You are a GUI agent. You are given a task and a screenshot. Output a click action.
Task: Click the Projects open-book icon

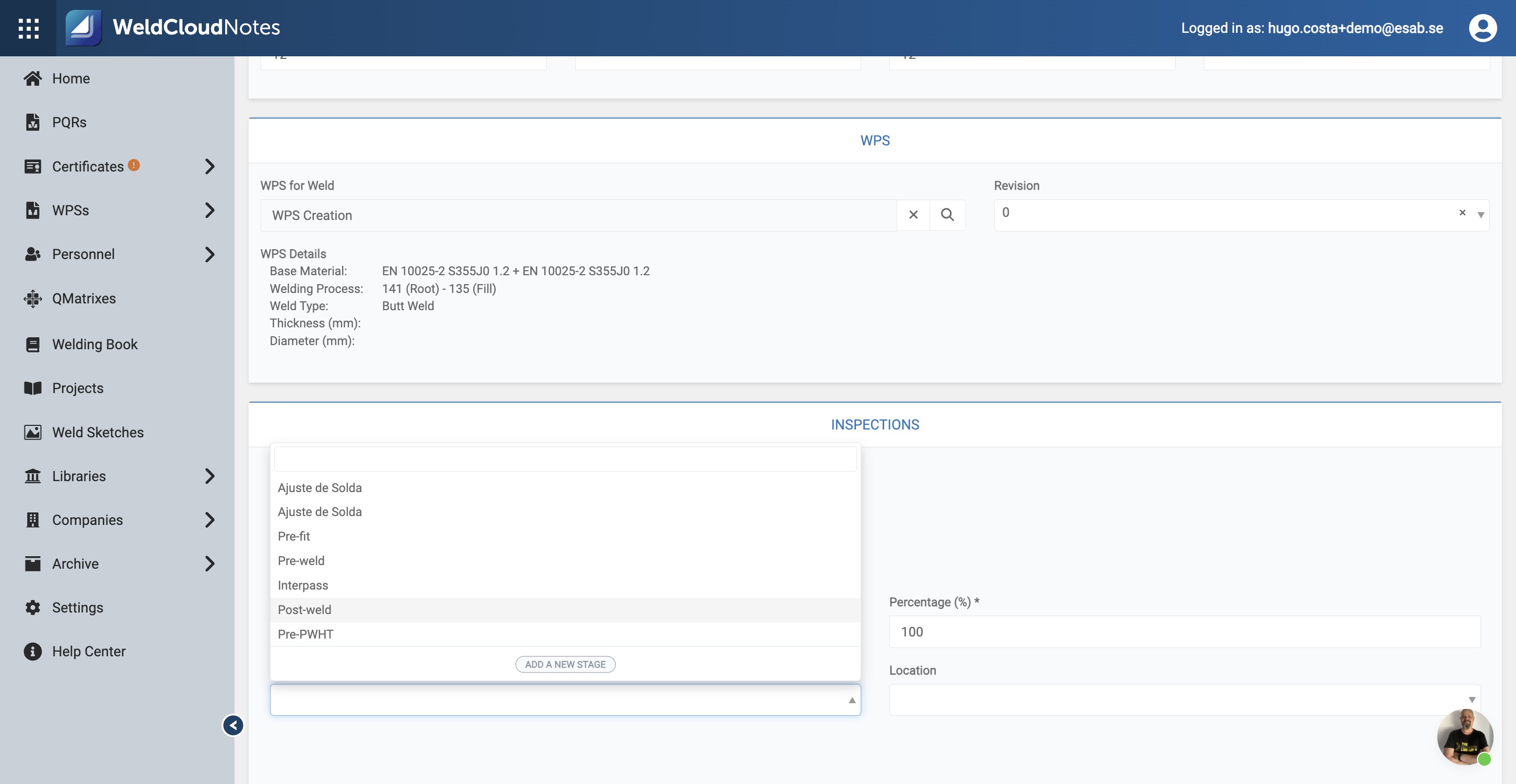(x=33, y=388)
